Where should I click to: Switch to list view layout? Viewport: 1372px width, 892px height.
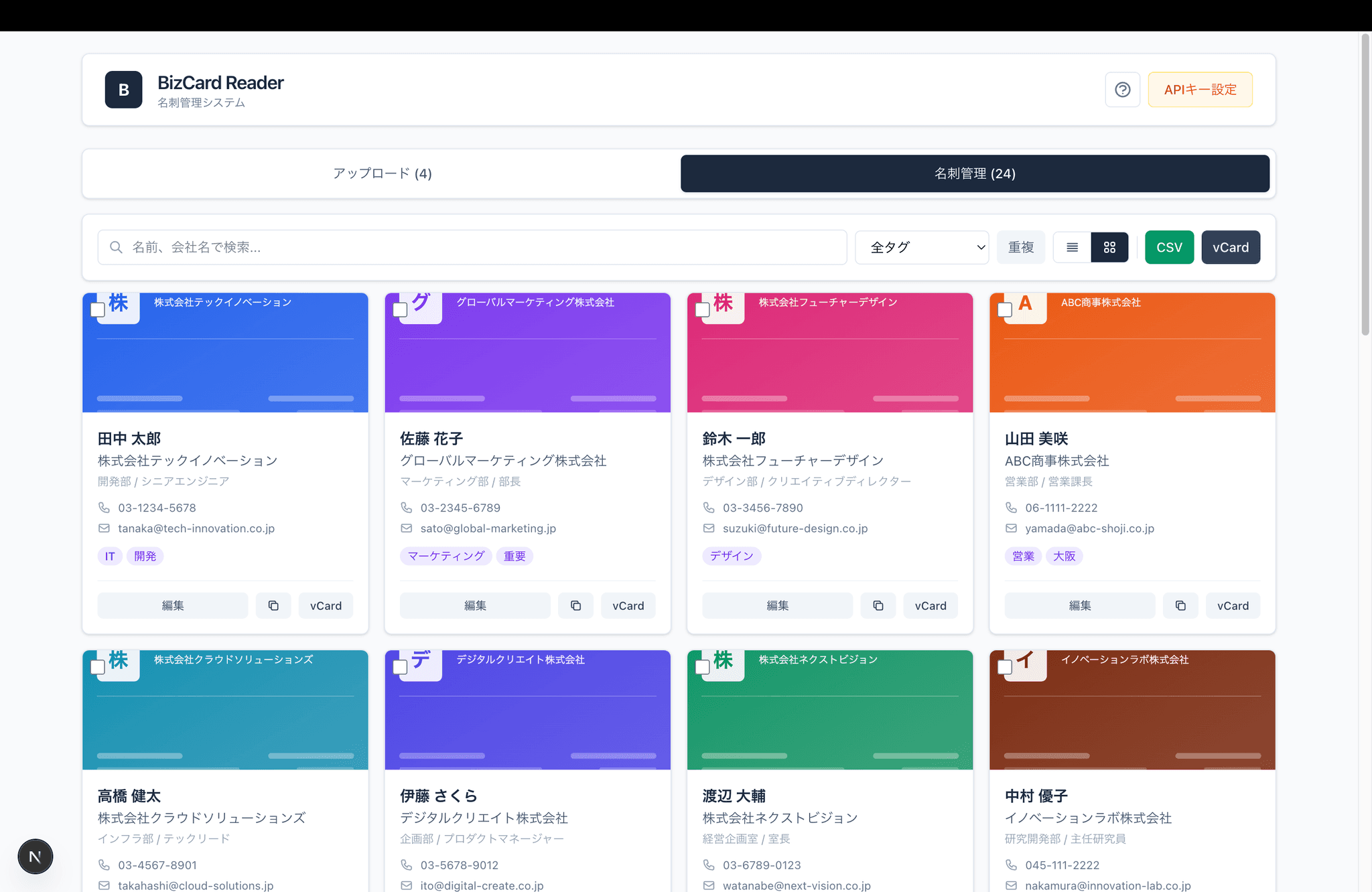pos(1072,247)
